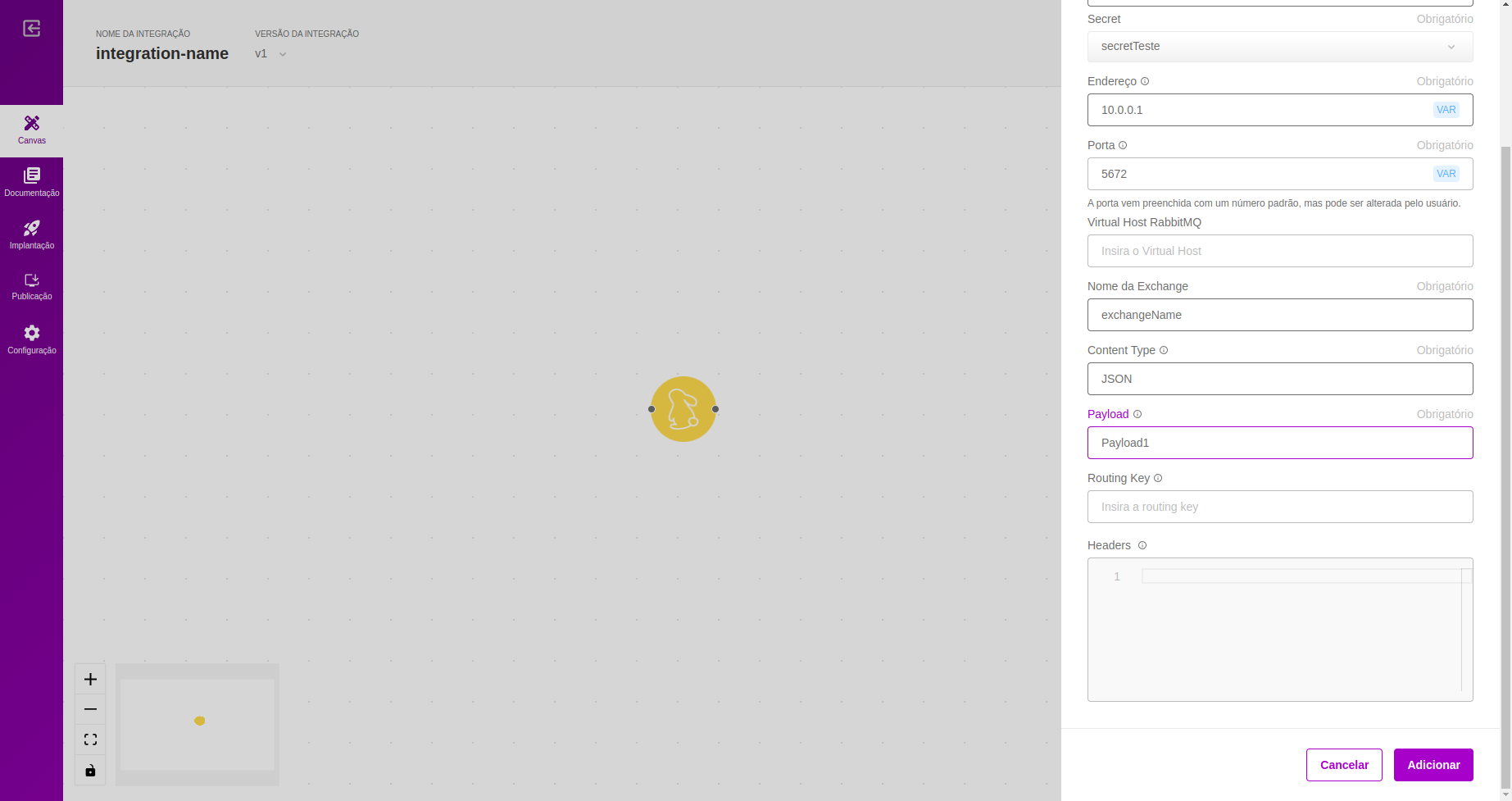Click the port default number hint text
This screenshot has width=1512, height=801.
coord(1274,203)
